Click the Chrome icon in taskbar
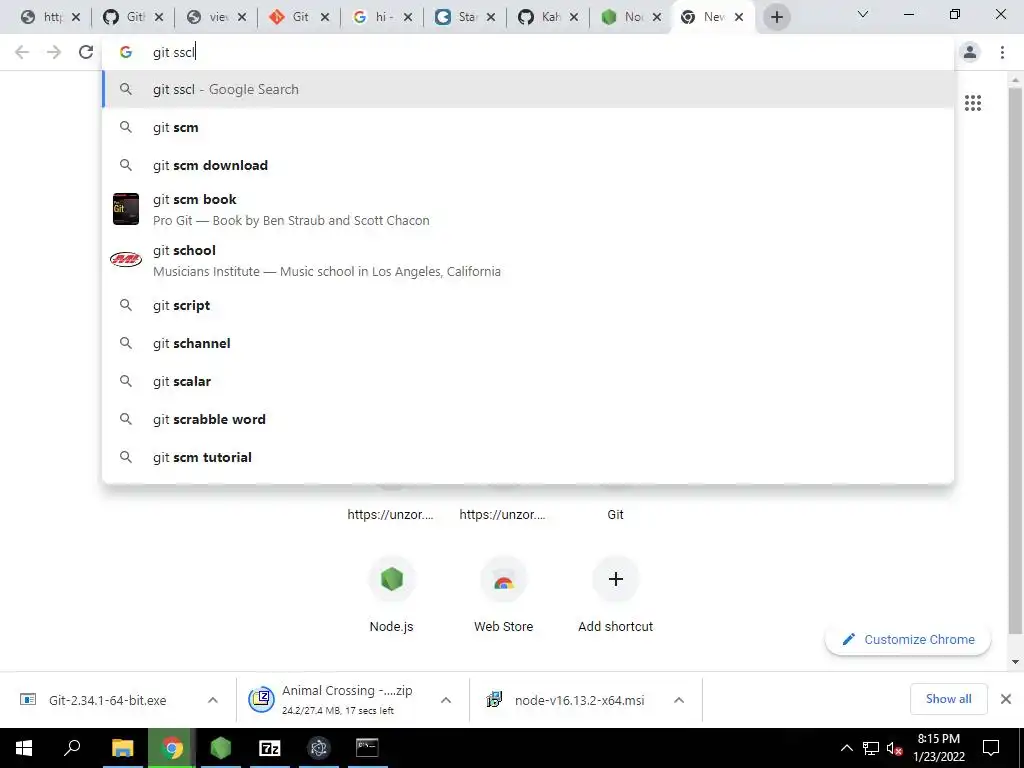 (x=172, y=748)
